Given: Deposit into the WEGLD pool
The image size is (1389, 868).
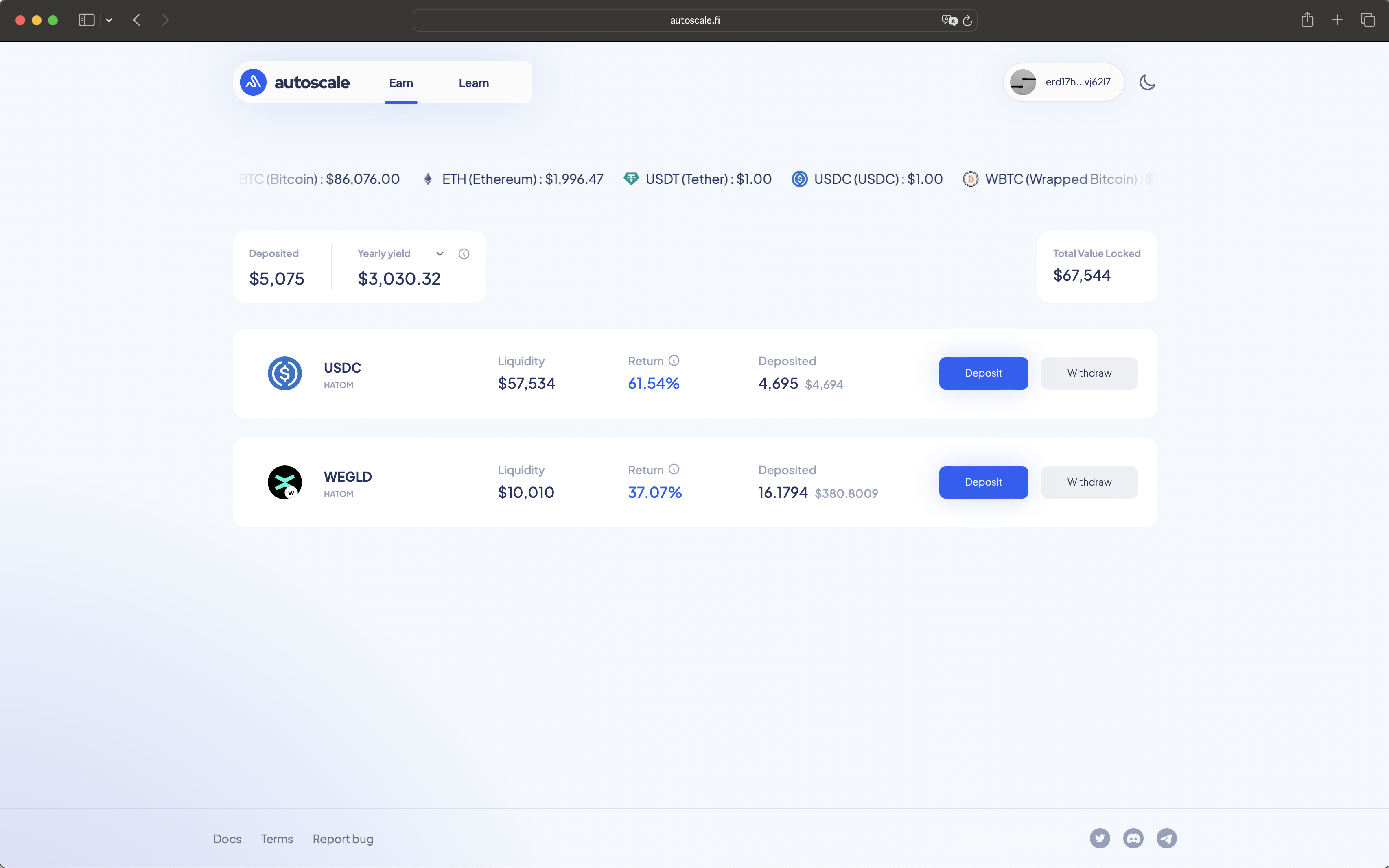Looking at the screenshot, I should tap(983, 482).
